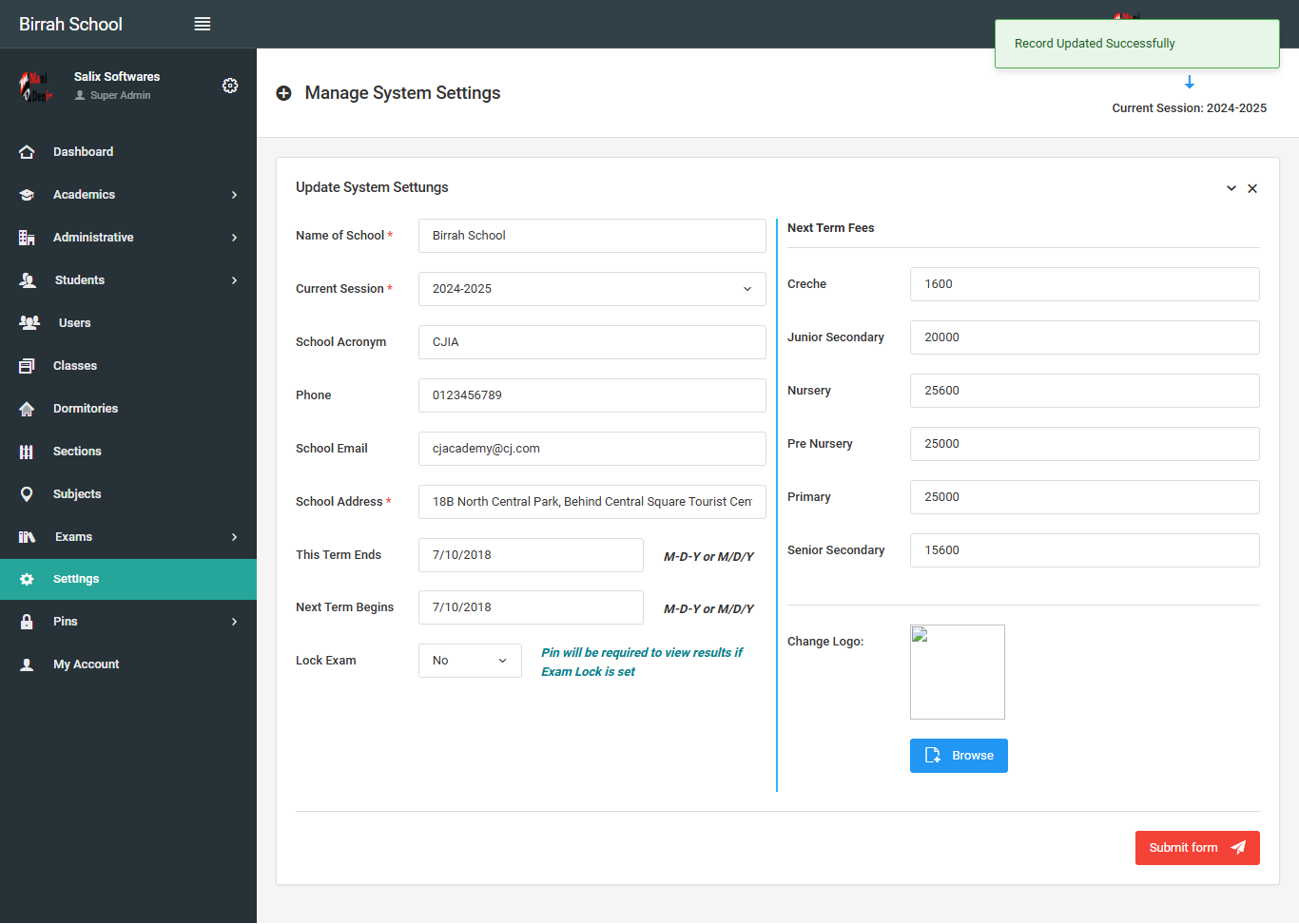Click the Pre Nursery fee field
The height and width of the screenshot is (924, 1299).
(1085, 444)
